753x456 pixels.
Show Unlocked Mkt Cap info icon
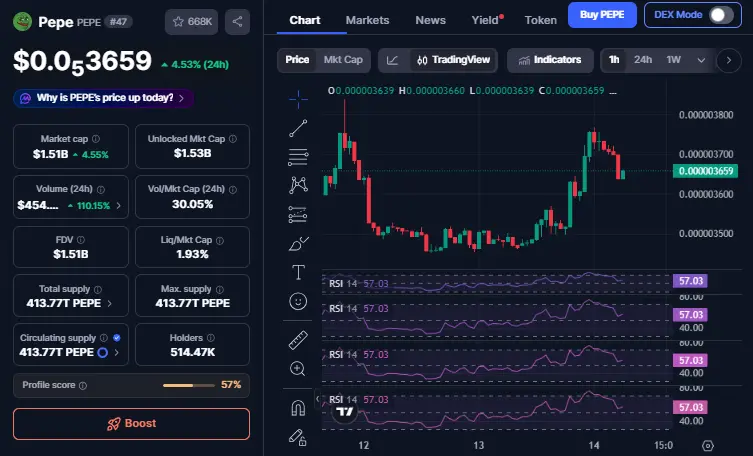(233, 139)
